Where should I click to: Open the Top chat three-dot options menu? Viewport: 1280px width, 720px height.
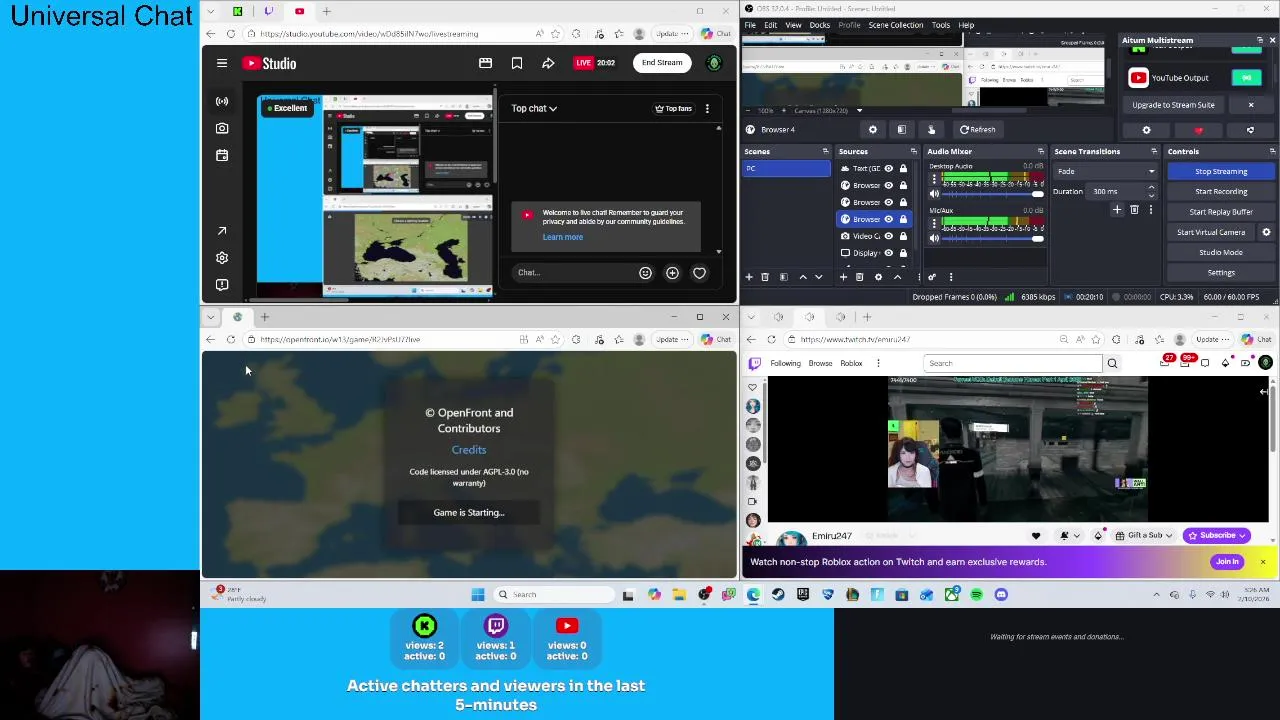point(707,108)
